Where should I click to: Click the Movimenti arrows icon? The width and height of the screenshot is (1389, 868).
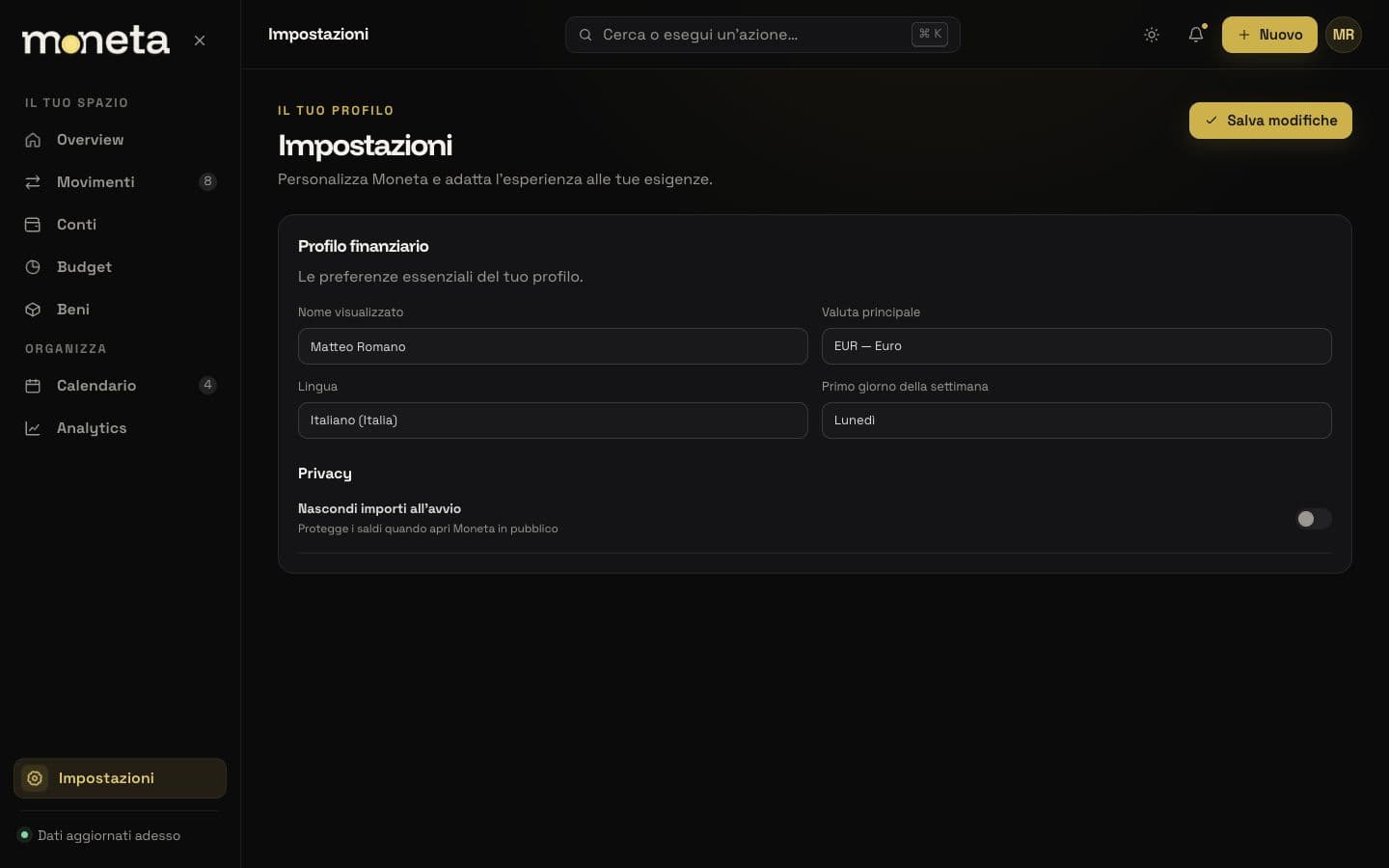pos(33,182)
